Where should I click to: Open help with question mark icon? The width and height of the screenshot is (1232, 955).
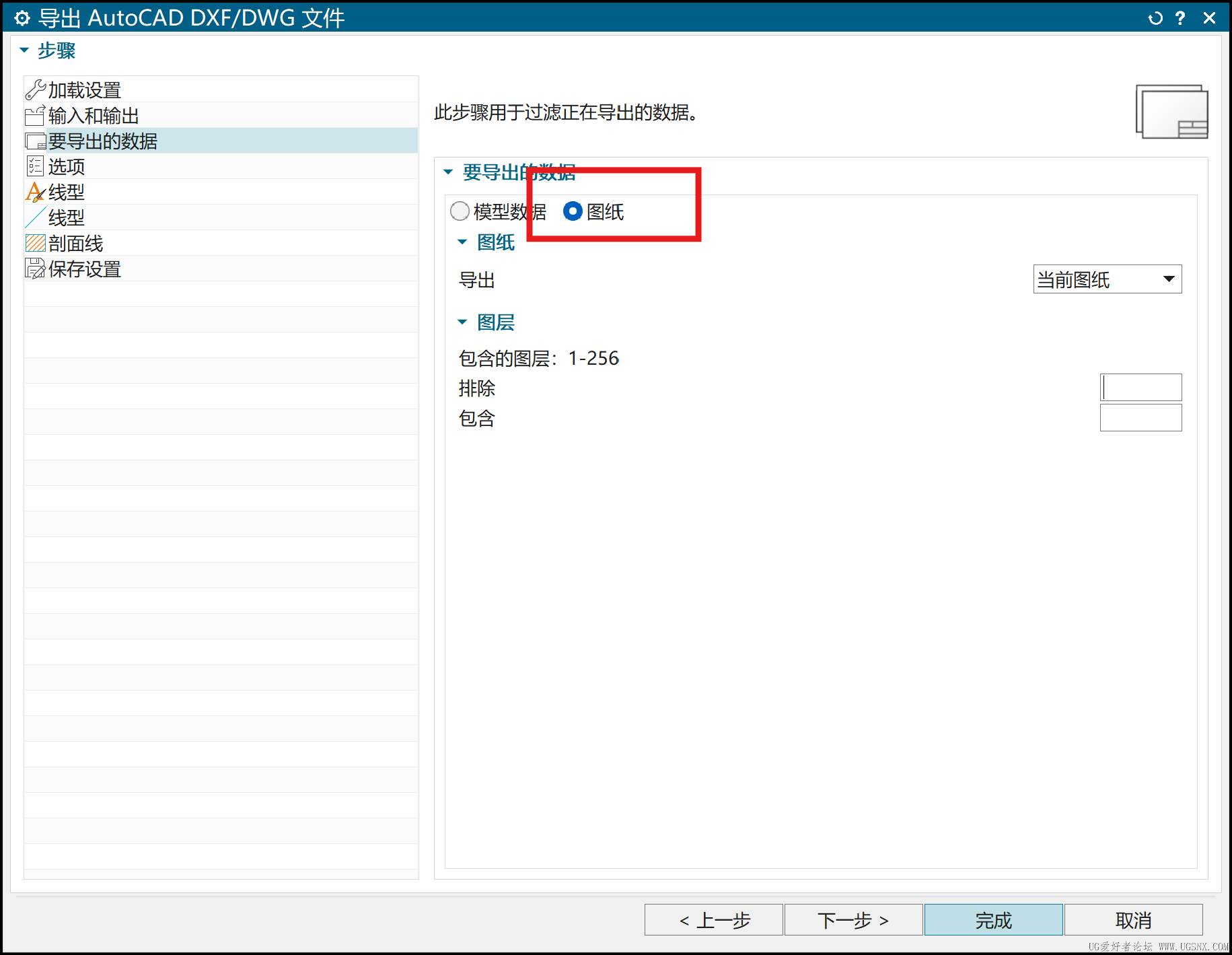click(1180, 18)
